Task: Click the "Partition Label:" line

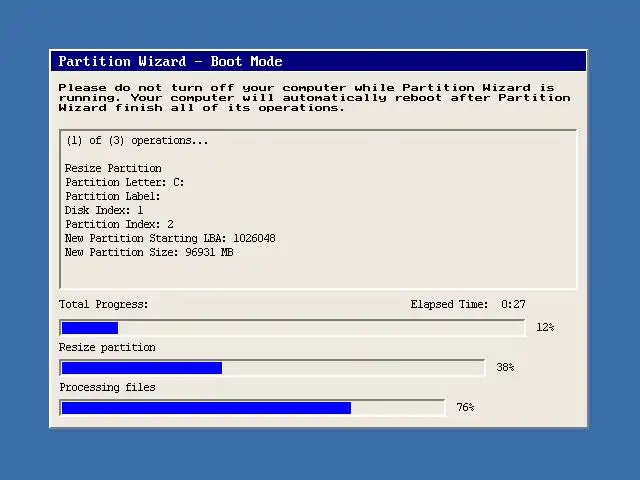Action: [x=113, y=196]
